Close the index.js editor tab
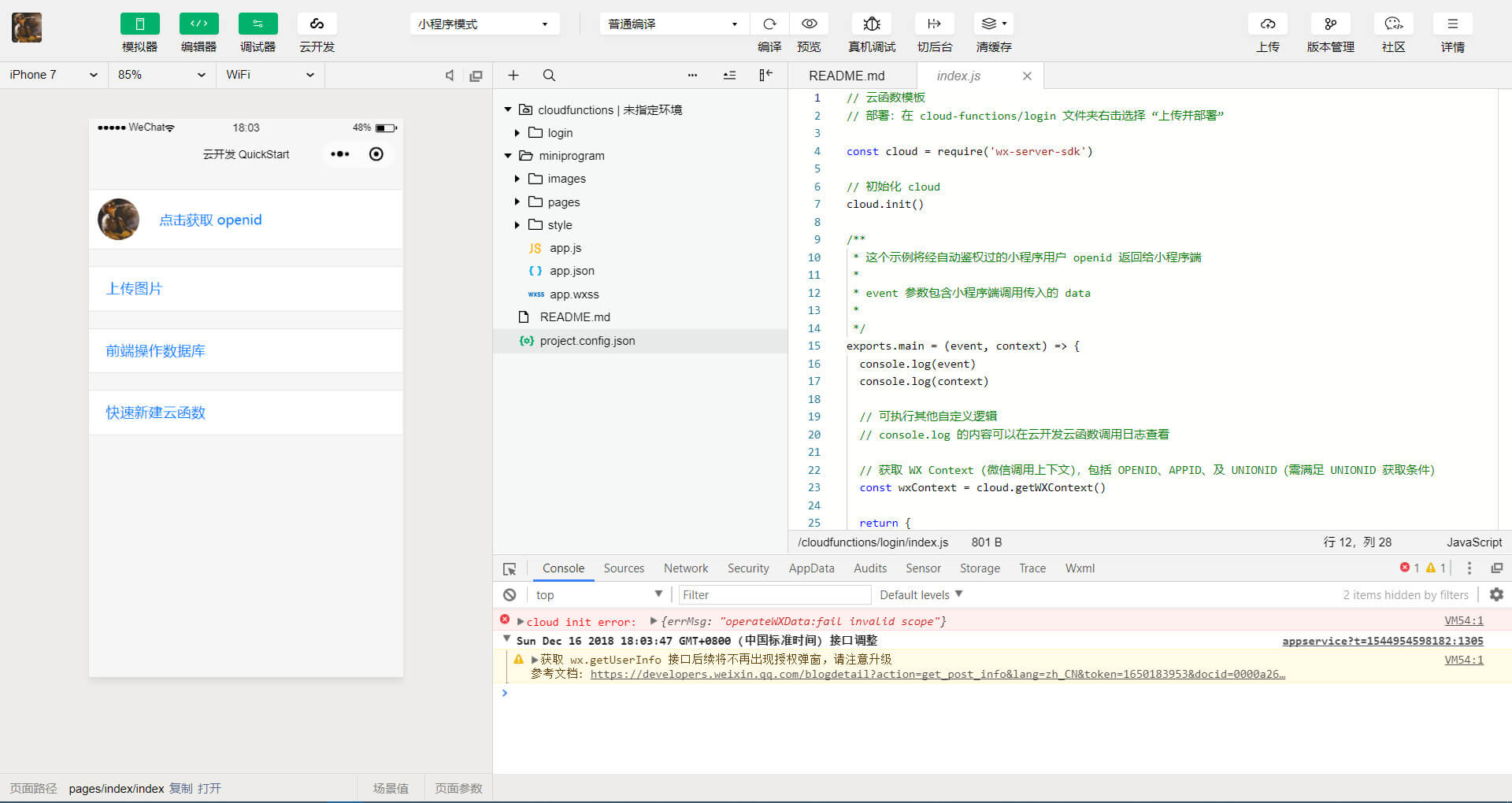The height and width of the screenshot is (803, 1512). [x=1027, y=76]
